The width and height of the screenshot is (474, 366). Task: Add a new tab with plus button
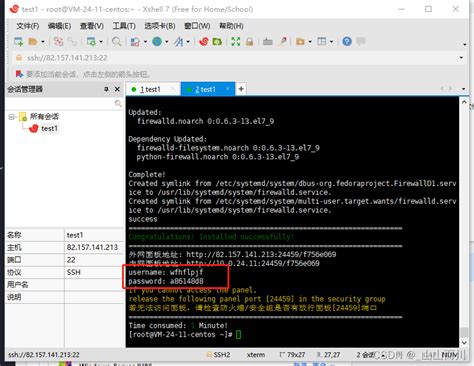[x=241, y=89]
